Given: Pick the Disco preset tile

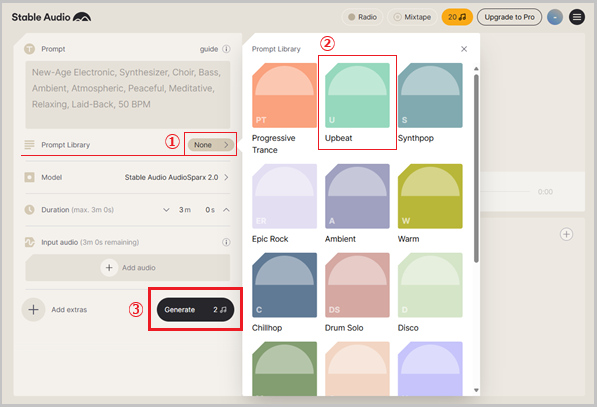Looking at the screenshot, I should (x=430, y=285).
